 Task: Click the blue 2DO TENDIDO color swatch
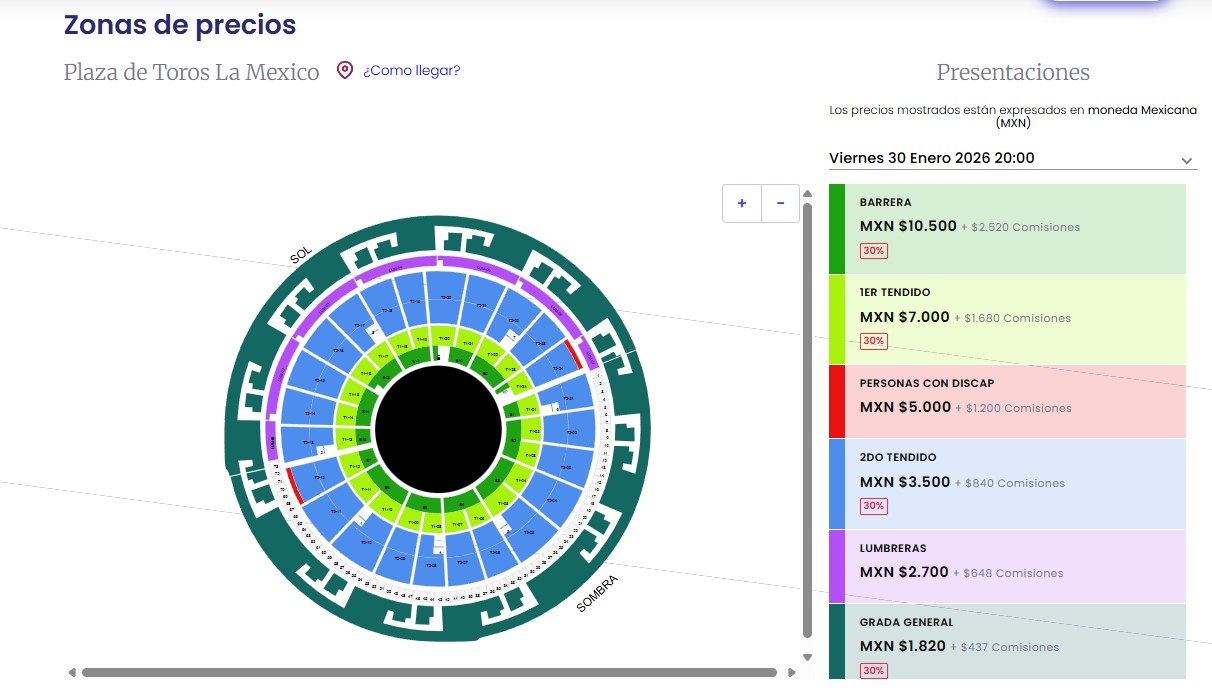click(x=837, y=484)
